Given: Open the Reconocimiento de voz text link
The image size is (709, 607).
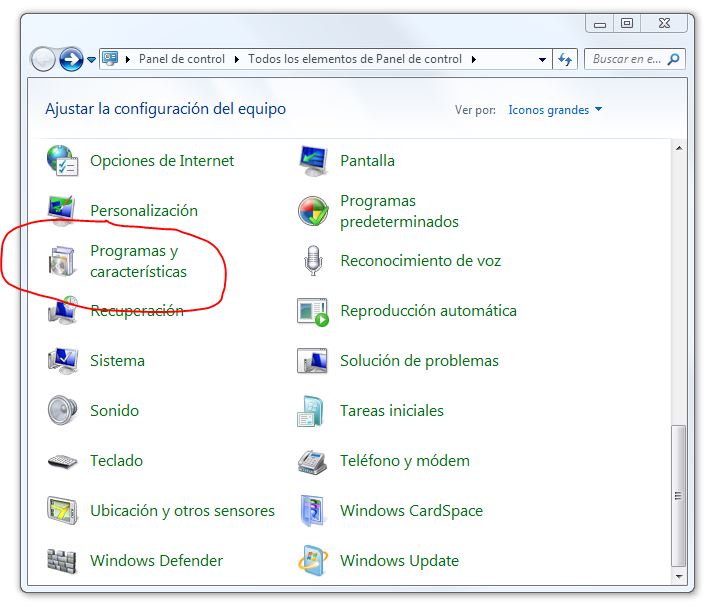Looking at the screenshot, I should (421, 261).
